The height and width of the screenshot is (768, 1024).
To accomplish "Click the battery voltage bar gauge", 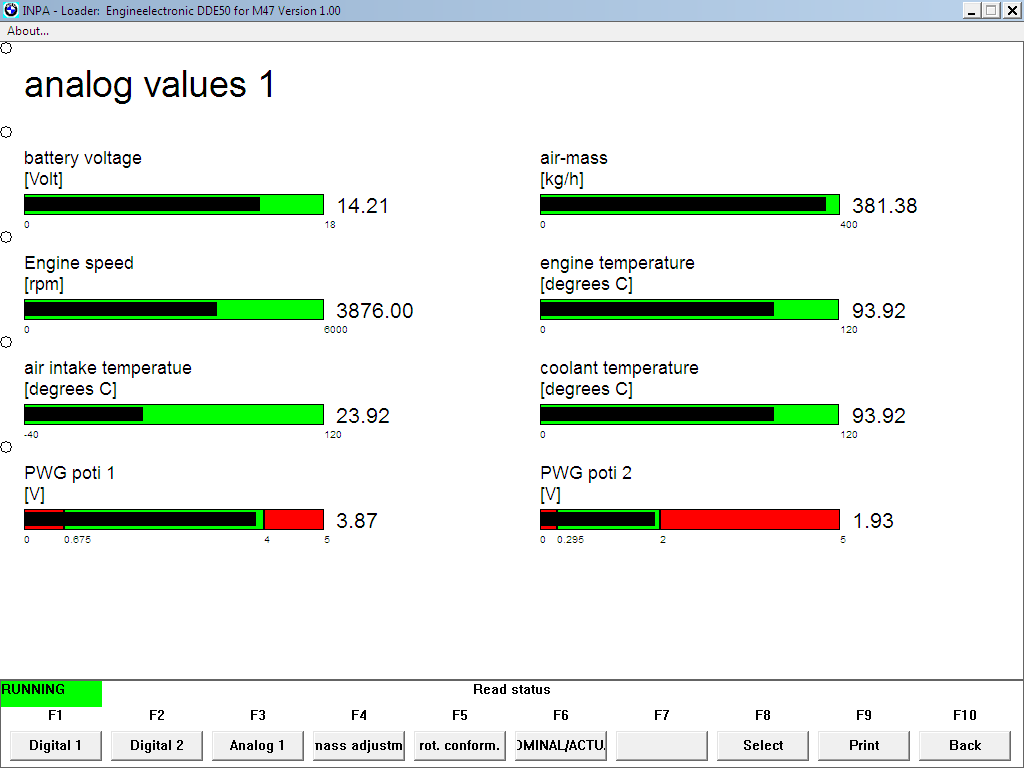I will click(174, 205).
